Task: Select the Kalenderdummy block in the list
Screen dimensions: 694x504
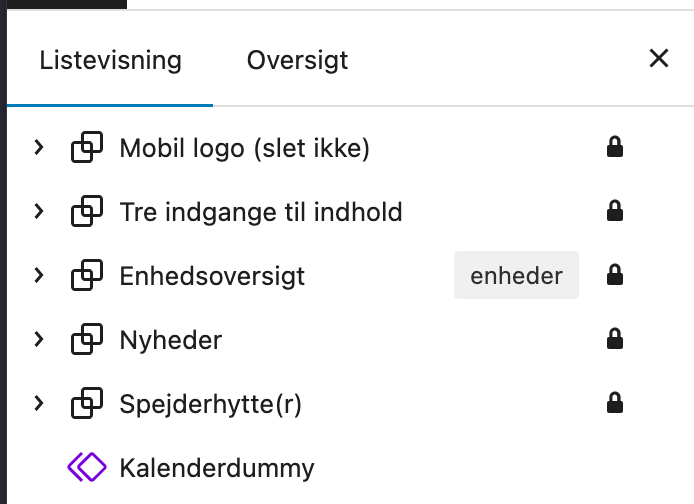Action: (216, 467)
